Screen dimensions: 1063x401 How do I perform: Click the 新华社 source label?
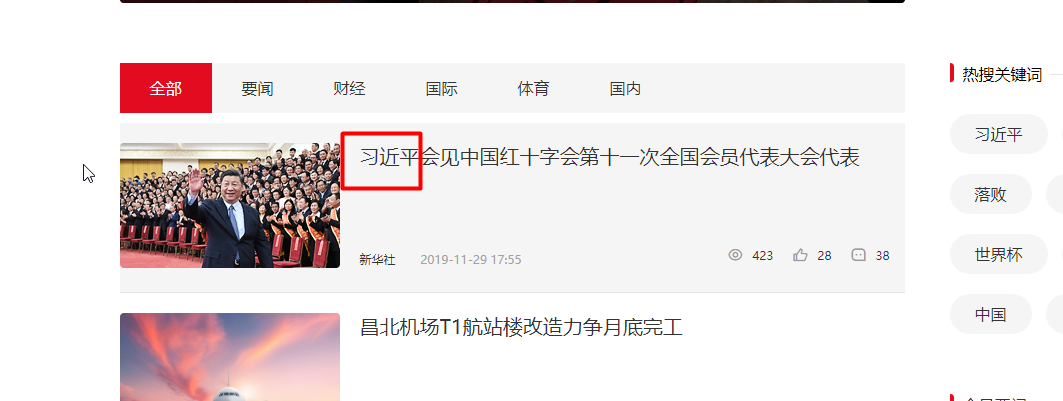(378, 259)
